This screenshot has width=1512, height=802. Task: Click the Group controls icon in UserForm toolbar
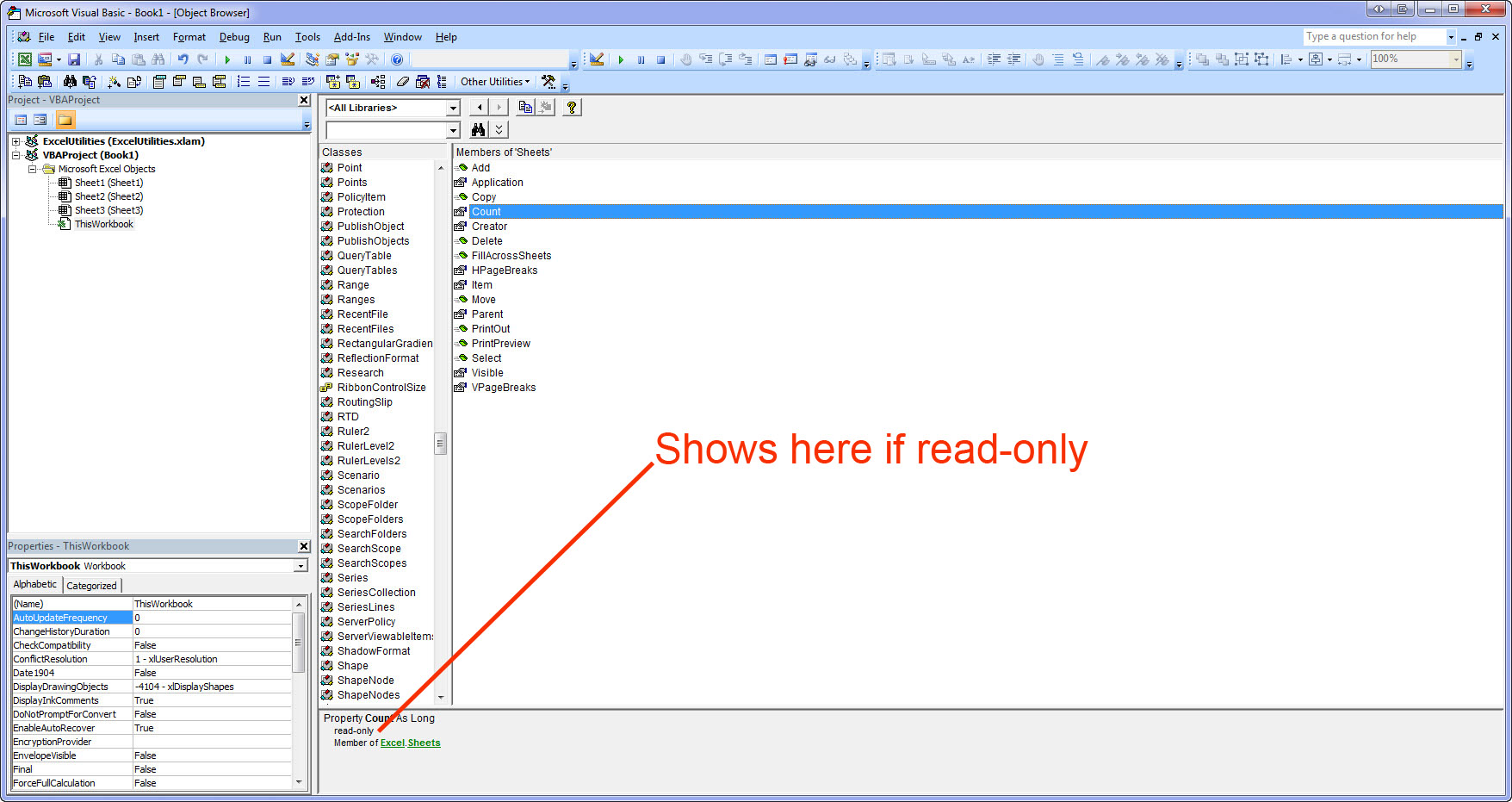click(x=1242, y=59)
